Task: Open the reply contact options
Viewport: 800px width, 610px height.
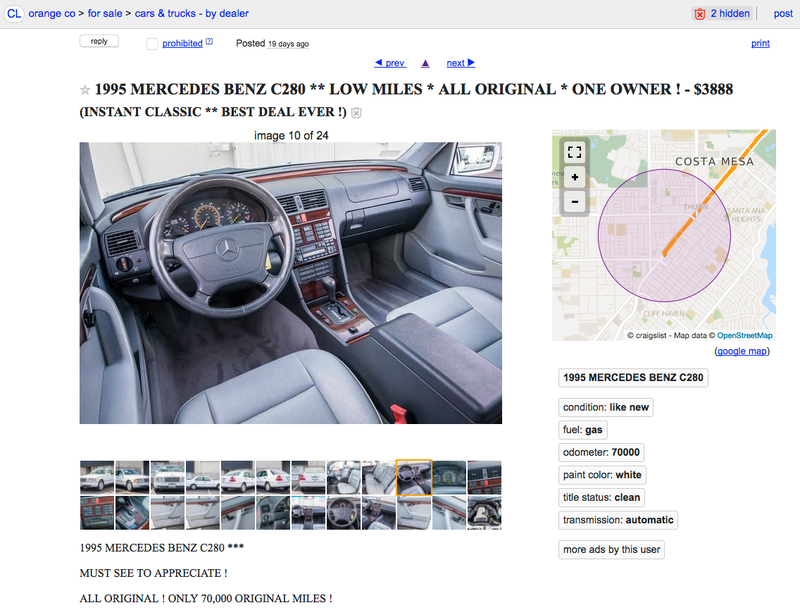Action: click(99, 41)
